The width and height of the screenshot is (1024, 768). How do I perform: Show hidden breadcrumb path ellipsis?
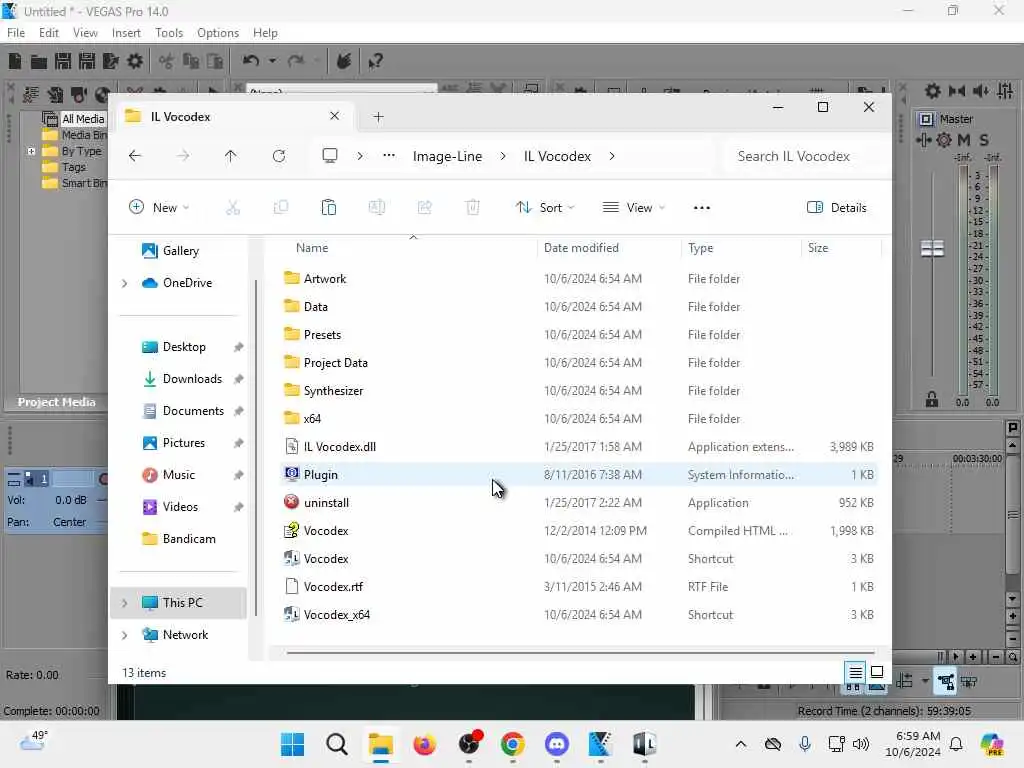pyautogui.click(x=389, y=155)
